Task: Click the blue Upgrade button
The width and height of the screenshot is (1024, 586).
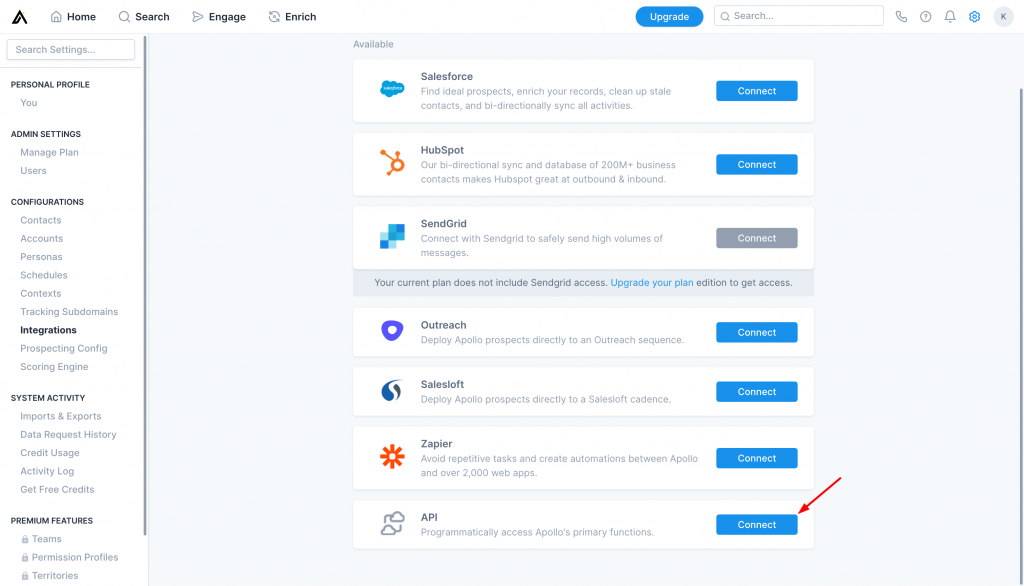Action: coord(669,16)
